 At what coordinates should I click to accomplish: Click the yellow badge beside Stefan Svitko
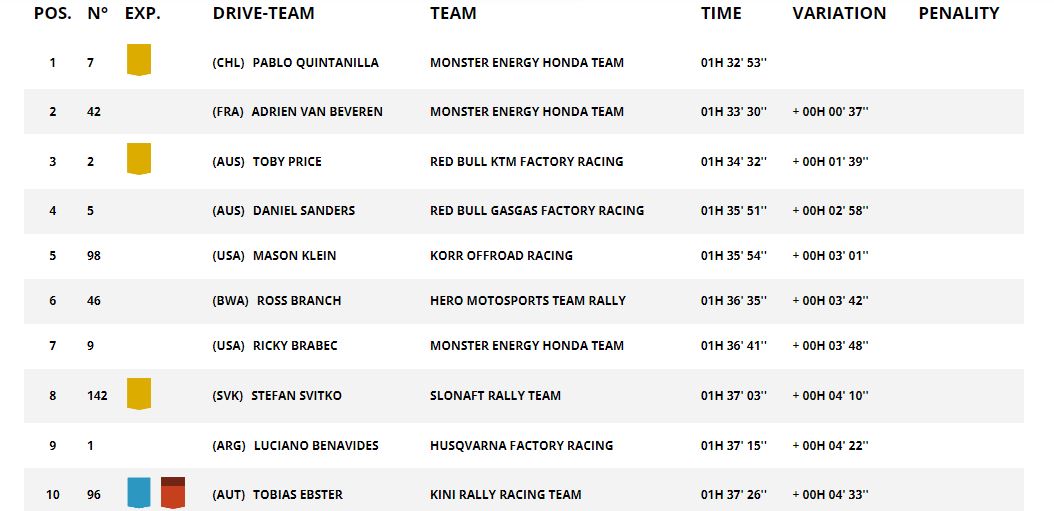click(x=139, y=393)
